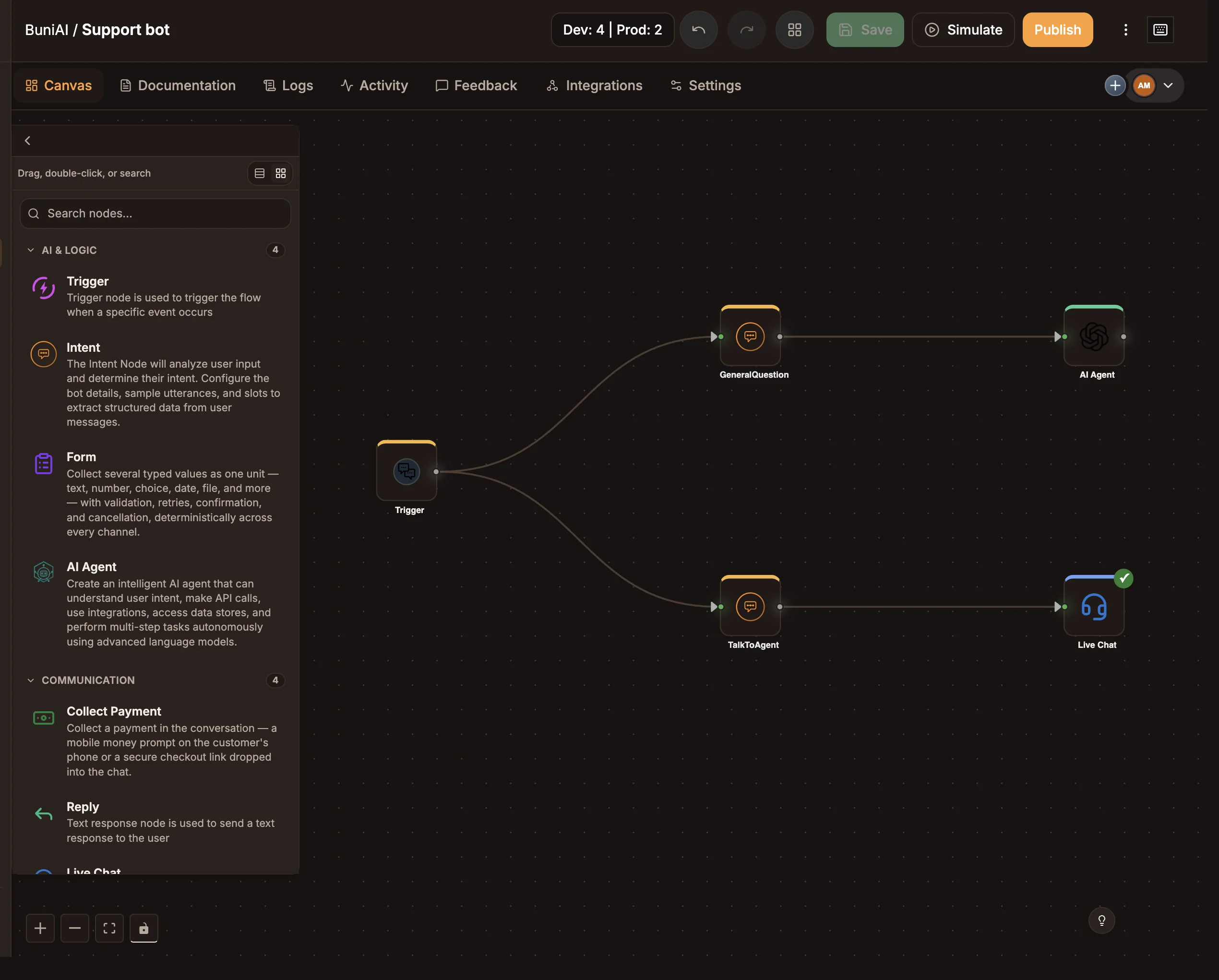Open the AM user avatar
The image size is (1219, 980).
pyautogui.click(x=1144, y=85)
